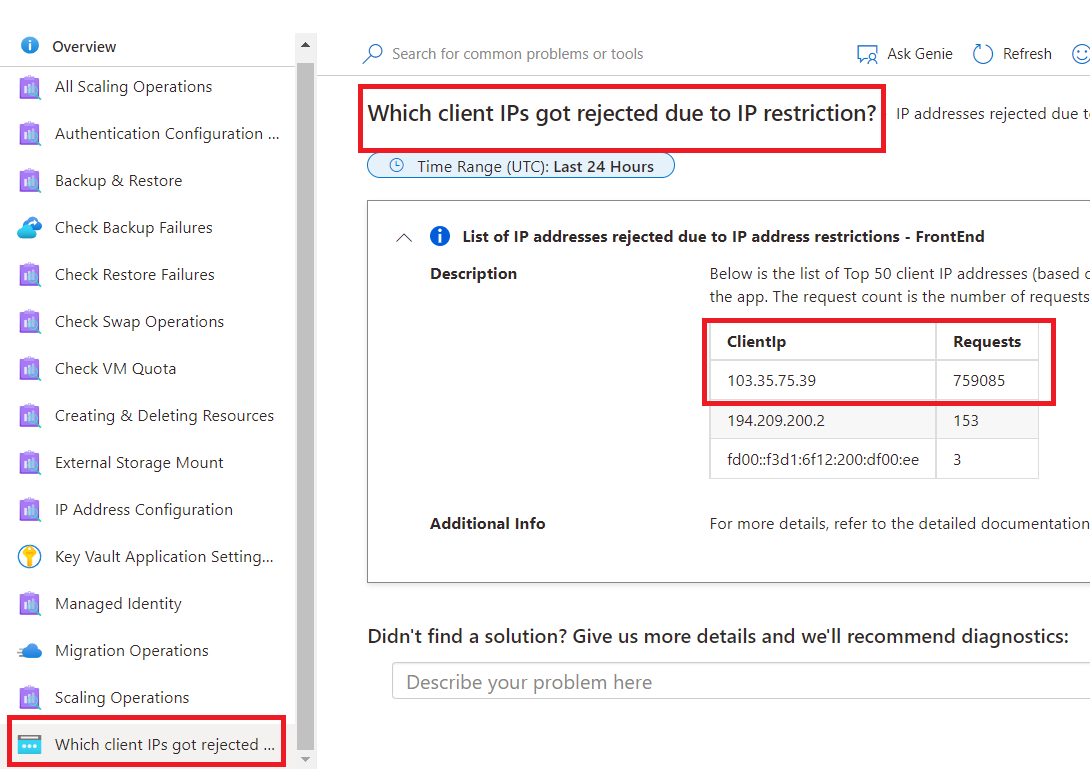Collapse the IP restrictions insight panel
1090x769 pixels.
[404, 237]
